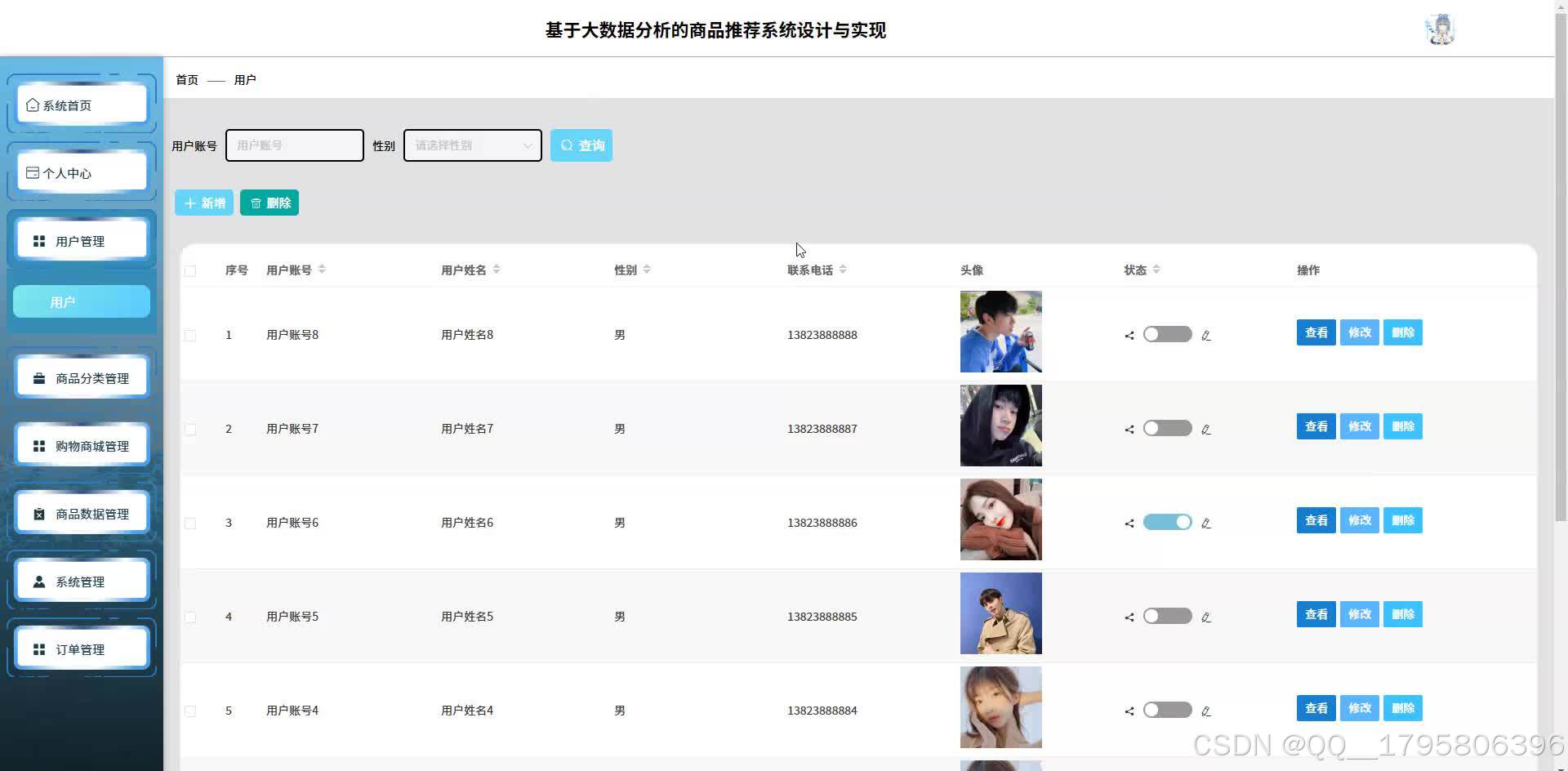Image resolution: width=1568 pixels, height=771 pixels.
Task: Sort by 用户账号 column arrows
Action: pos(322,270)
